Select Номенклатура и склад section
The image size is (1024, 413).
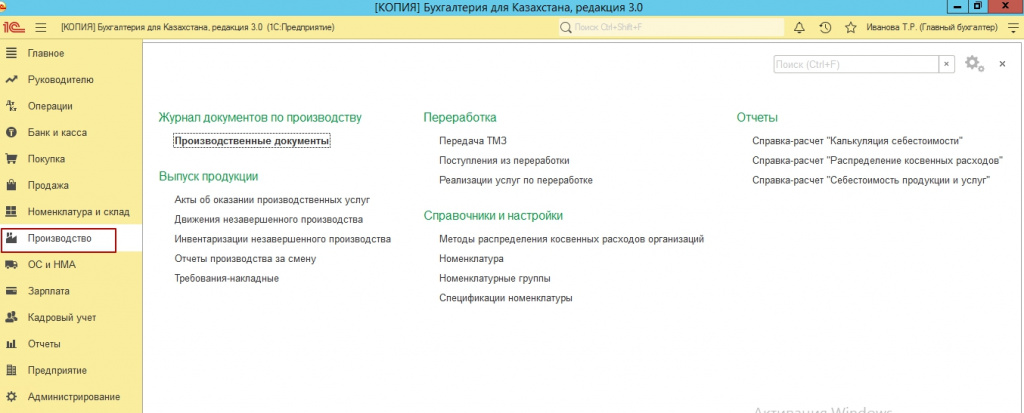tap(79, 212)
